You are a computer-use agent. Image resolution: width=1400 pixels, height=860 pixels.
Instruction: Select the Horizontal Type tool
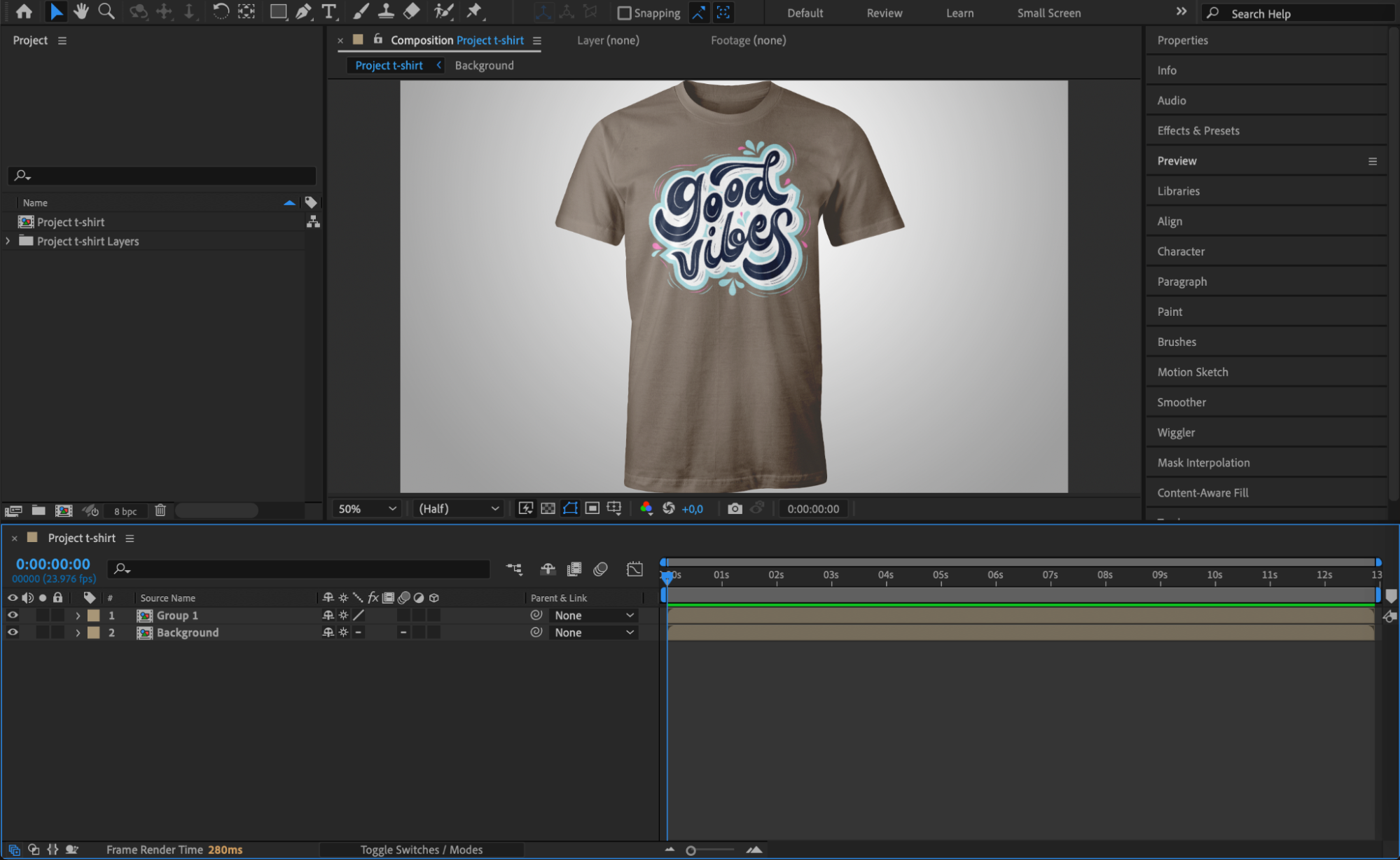tap(328, 11)
